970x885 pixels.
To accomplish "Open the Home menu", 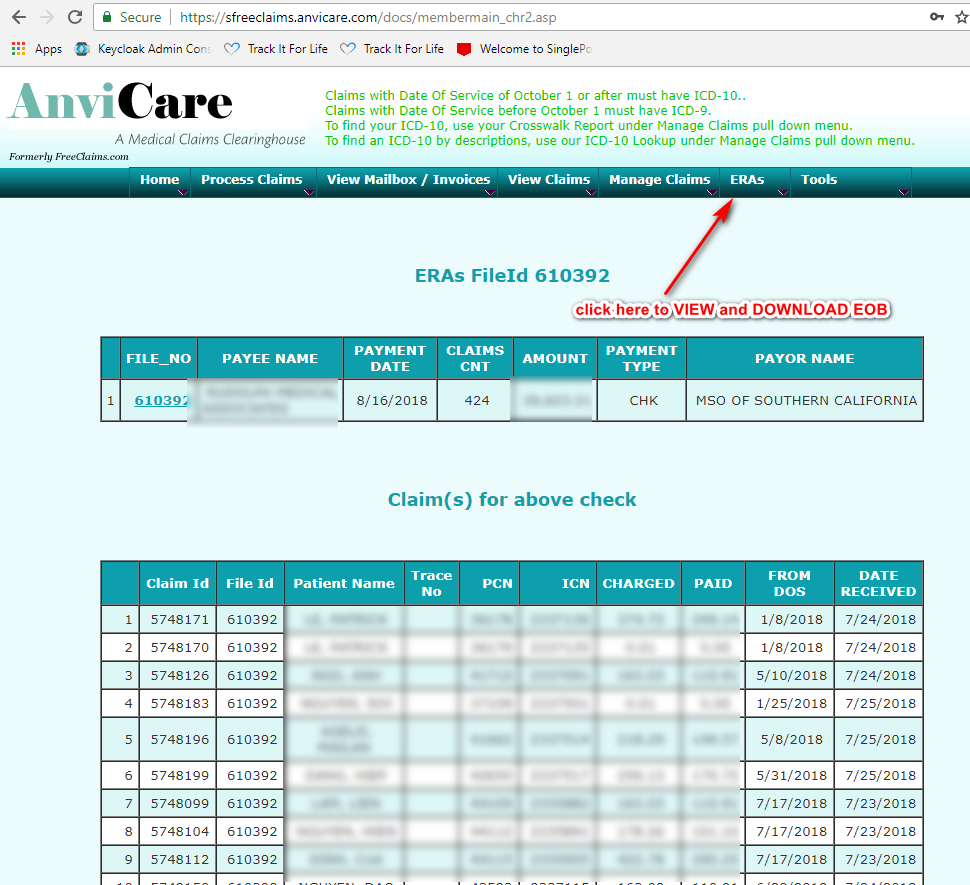I will 160,180.
